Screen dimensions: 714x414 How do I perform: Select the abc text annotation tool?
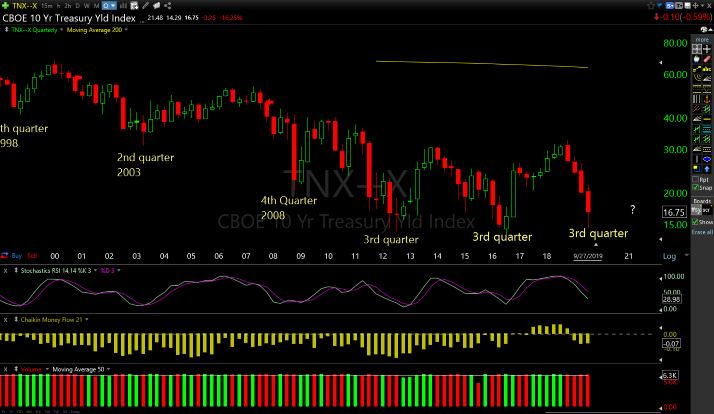pos(707,69)
